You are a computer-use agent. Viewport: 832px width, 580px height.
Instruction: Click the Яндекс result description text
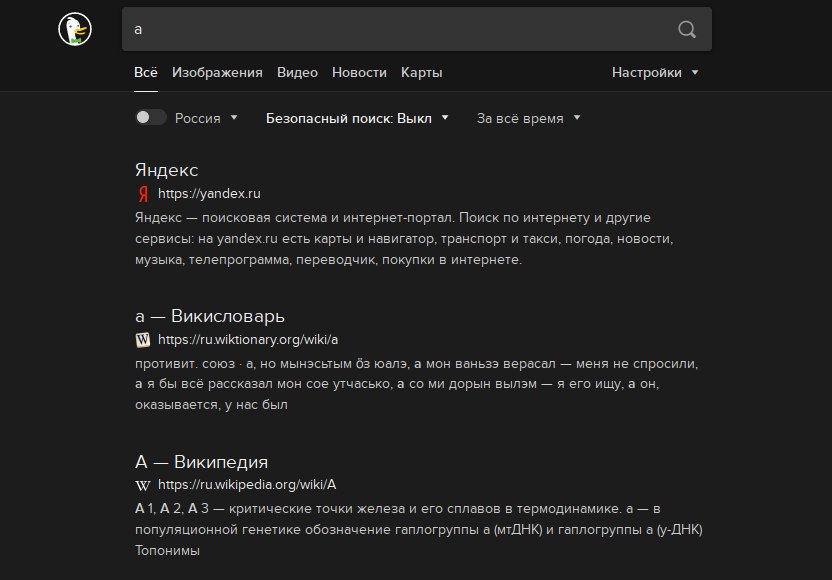[404, 239]
